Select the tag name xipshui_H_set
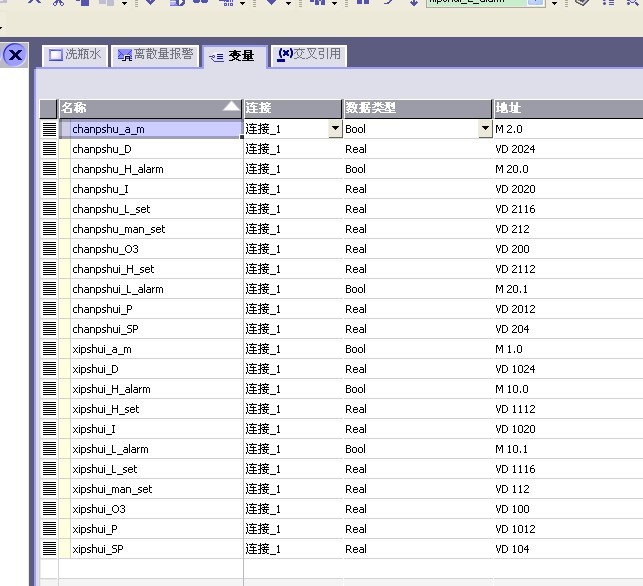 (x=106, y=409)
